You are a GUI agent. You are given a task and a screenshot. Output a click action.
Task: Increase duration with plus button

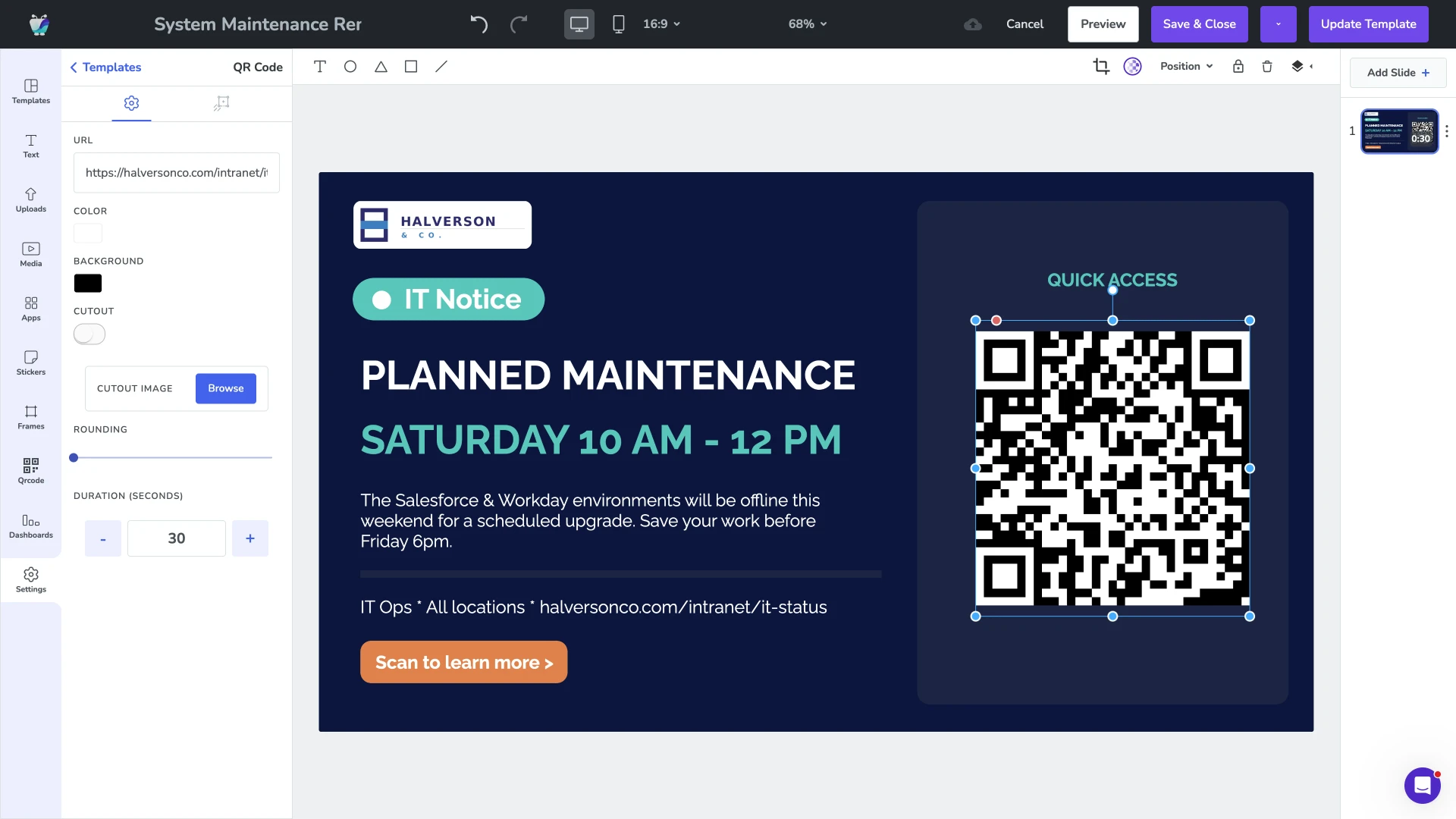(x=250, y=538)
